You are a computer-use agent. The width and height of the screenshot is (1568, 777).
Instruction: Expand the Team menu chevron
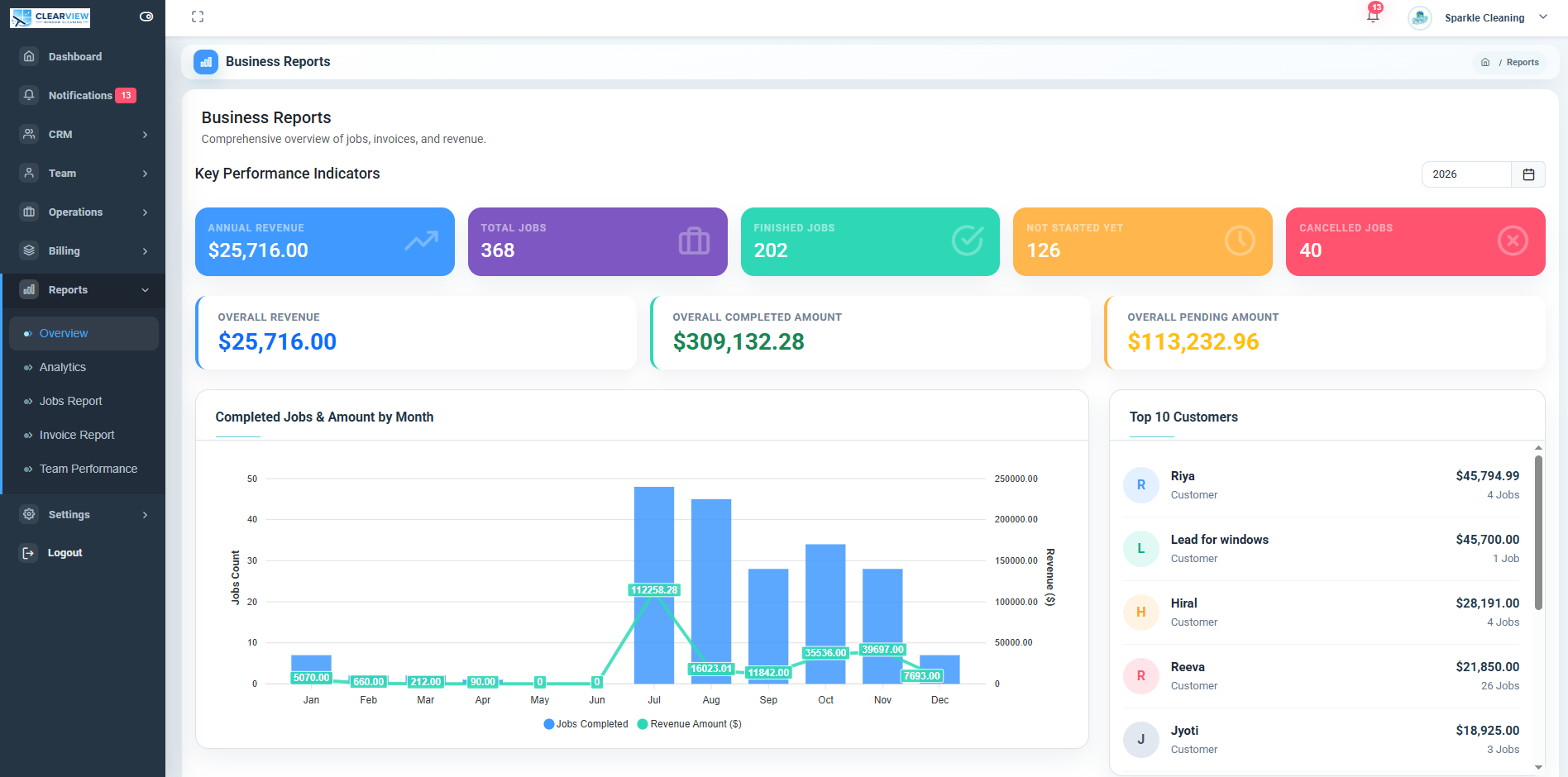coord(146,173)
